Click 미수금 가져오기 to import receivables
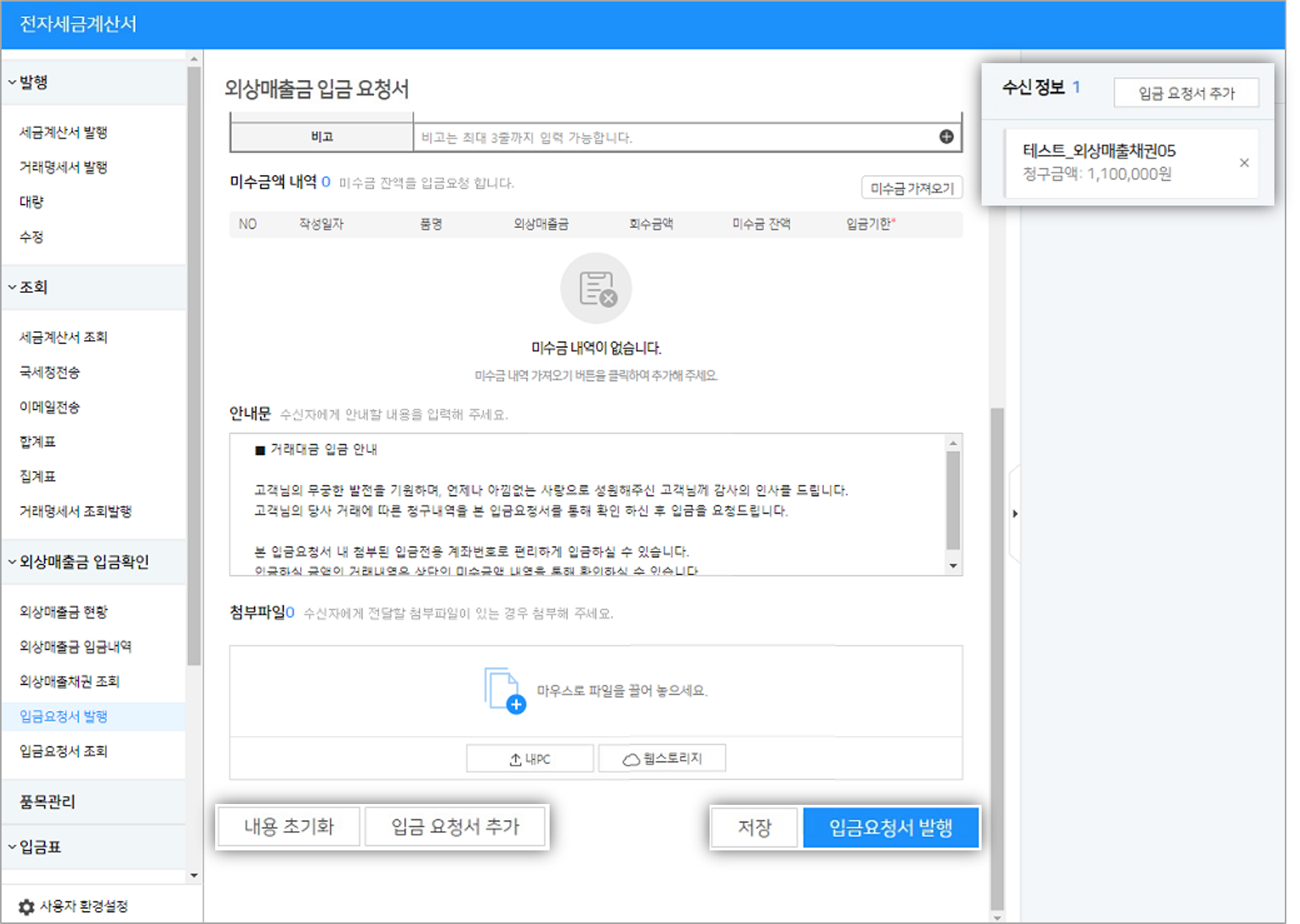The height and width of the screenshot is (924, 1300). coord(911,186)
